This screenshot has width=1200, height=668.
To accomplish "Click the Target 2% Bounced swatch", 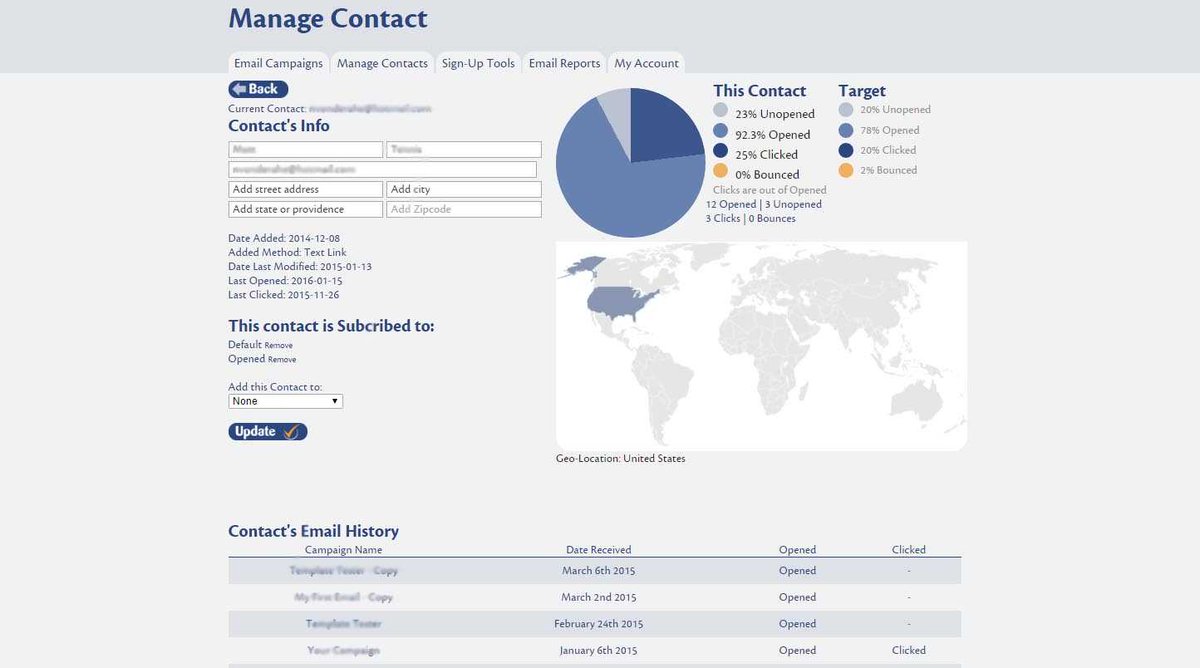I will pos(846,170).
